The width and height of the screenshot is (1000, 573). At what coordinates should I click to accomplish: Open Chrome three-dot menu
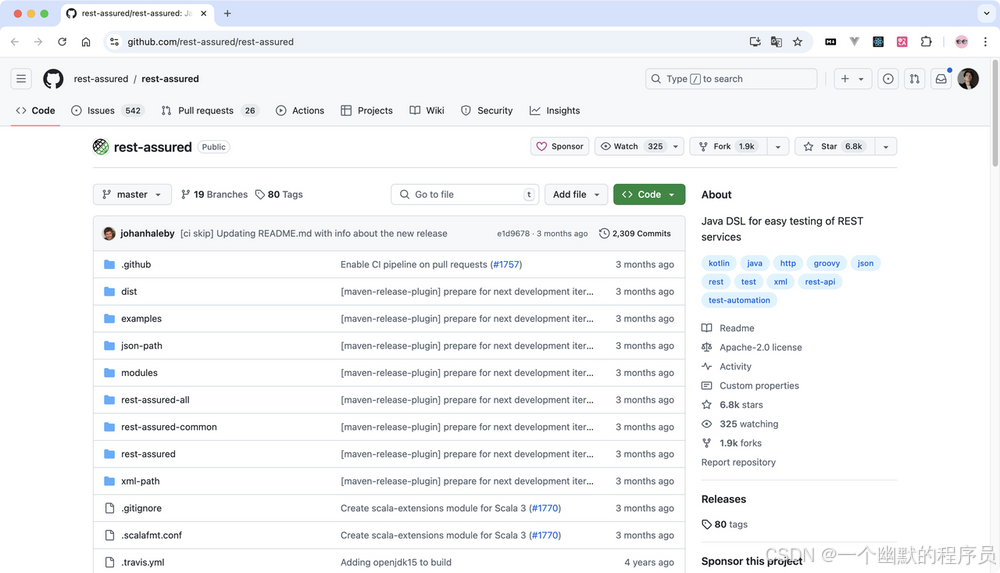[985, 41]
